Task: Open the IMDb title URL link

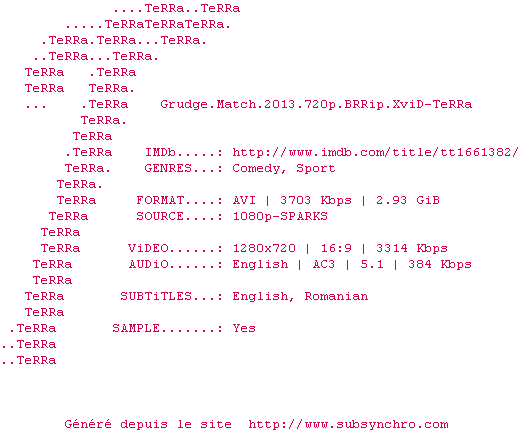Action: (375, 152)
